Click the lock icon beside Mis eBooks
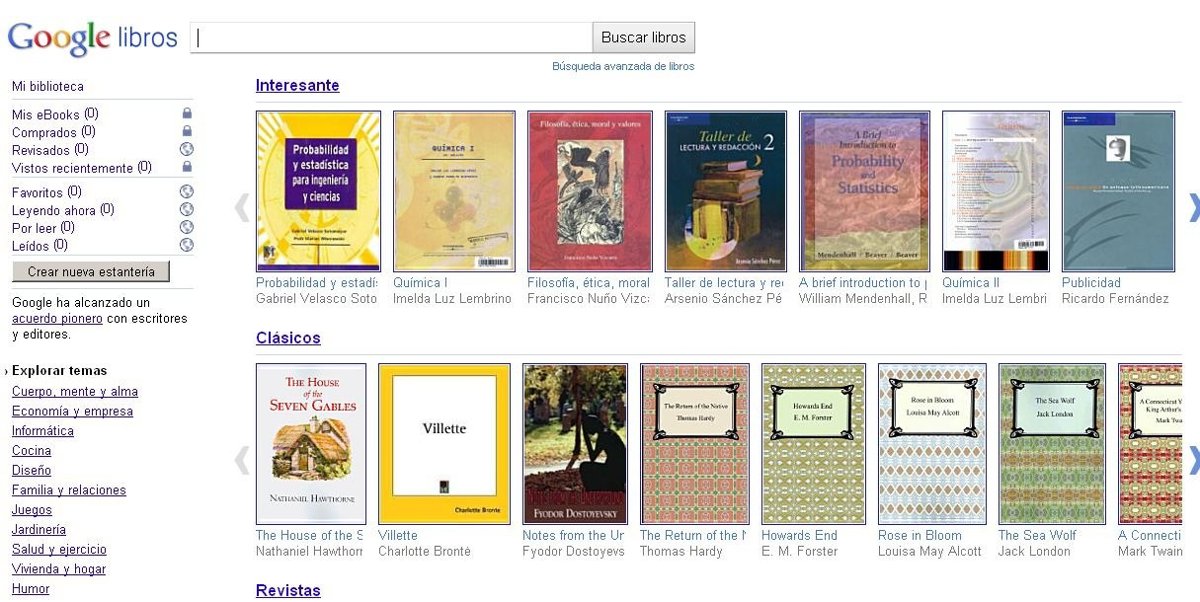1200x602 pixels. click(x=186, y=114)
